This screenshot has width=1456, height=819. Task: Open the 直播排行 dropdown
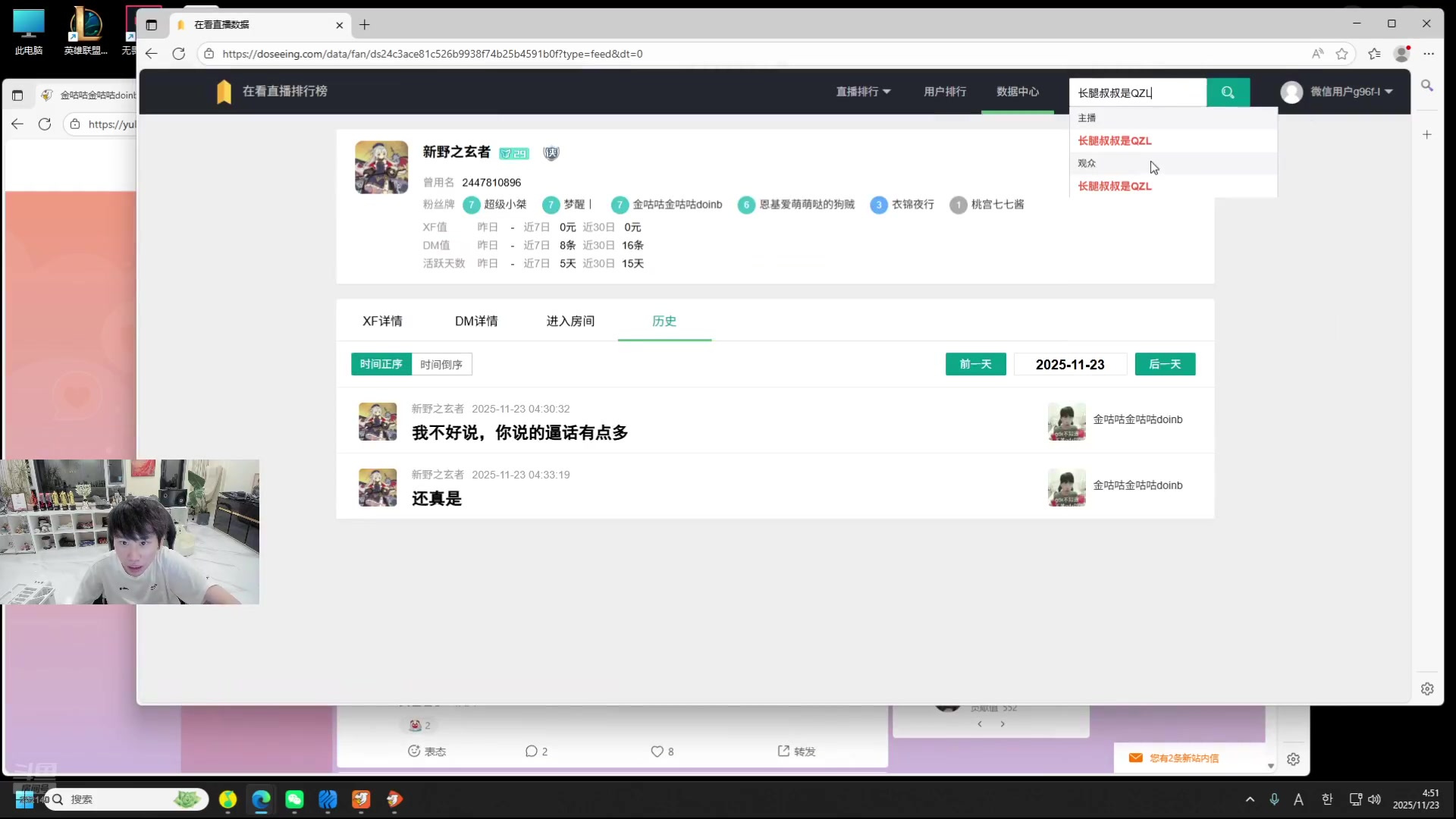click(x=863, y=92)
